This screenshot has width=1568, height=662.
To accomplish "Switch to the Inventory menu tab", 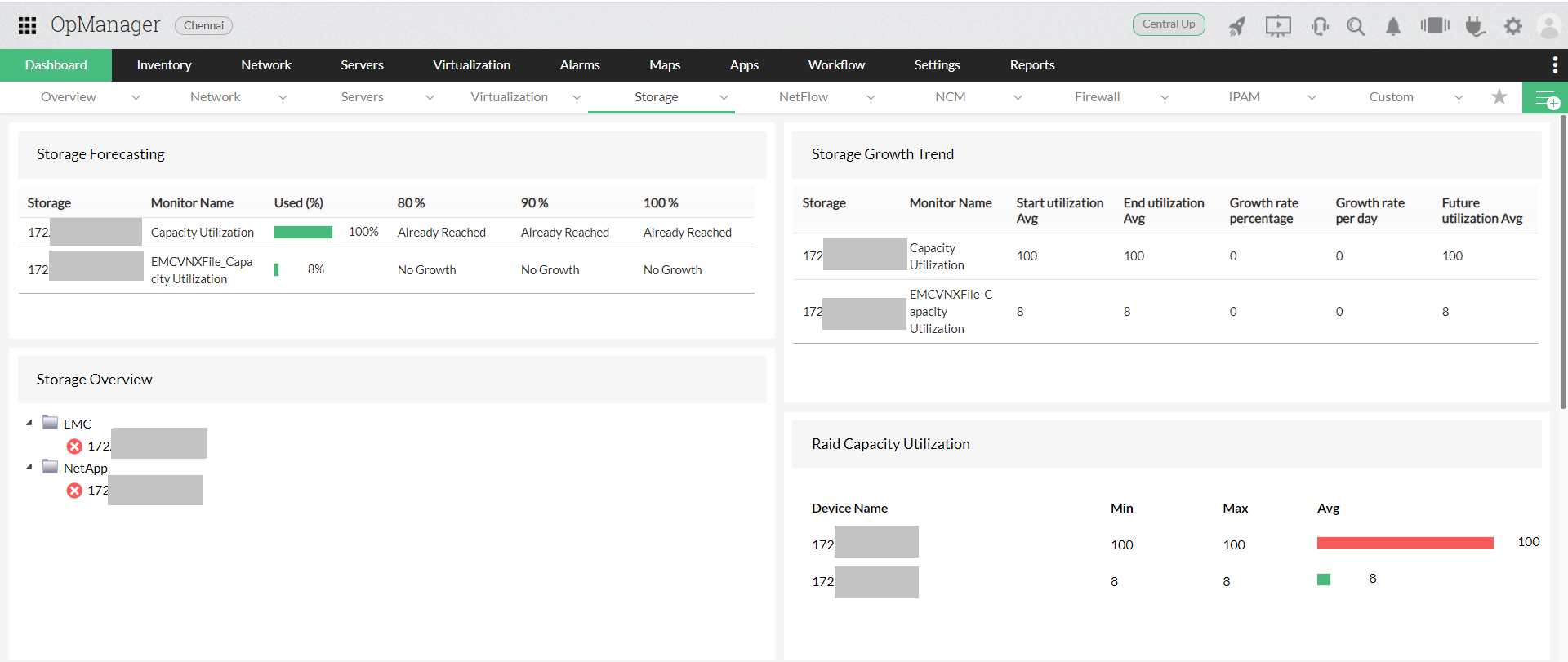I will (x=164, y=65).
